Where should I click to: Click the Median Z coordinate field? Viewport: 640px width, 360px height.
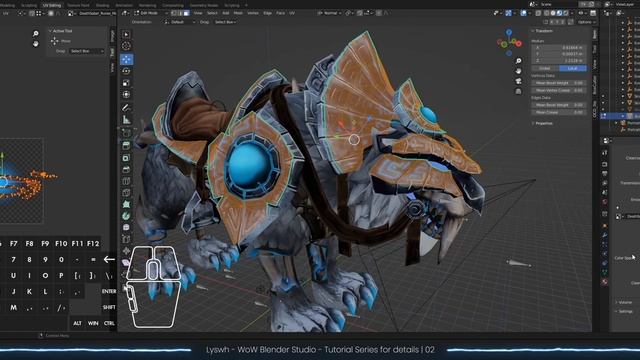[x=559, y=60]
